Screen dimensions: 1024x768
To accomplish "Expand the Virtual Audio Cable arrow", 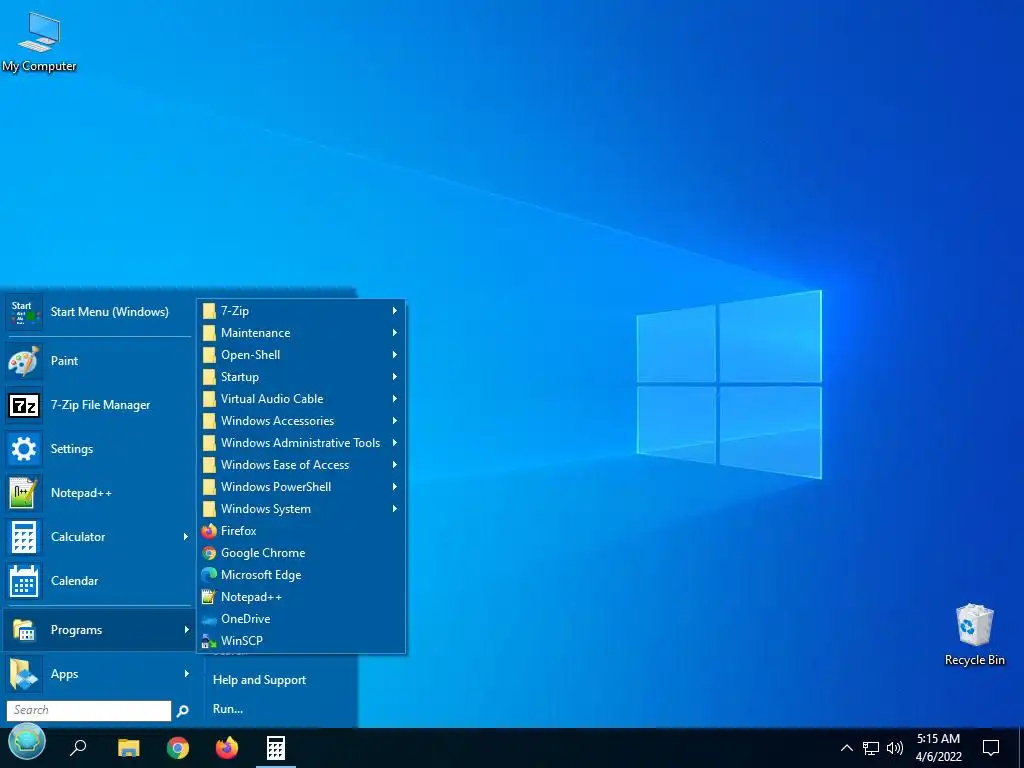I will pos(394,399).
